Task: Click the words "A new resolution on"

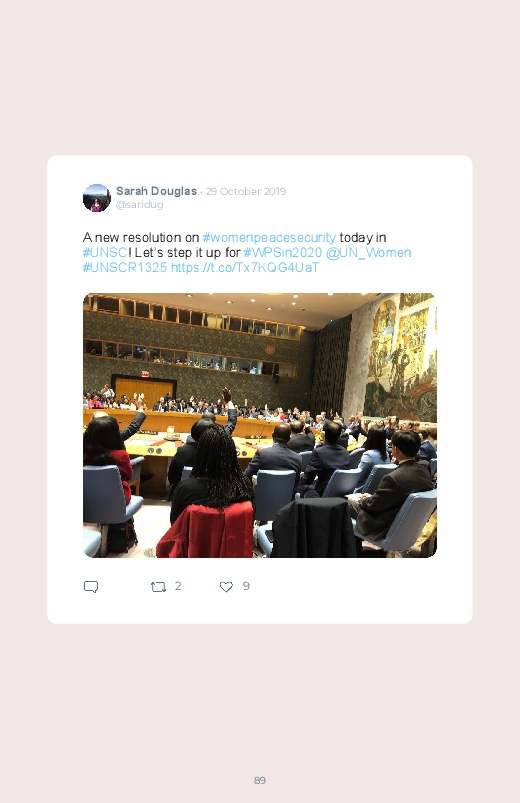Action: tap(141, 238)
